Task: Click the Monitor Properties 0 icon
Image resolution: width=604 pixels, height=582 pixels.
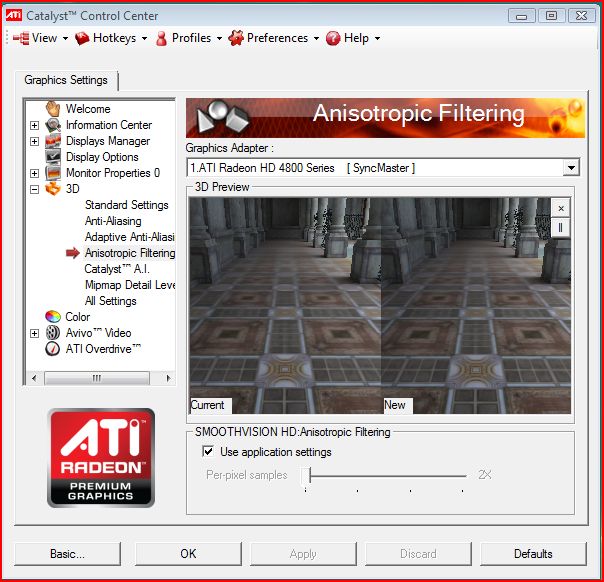Action: (x=53, y=173)
